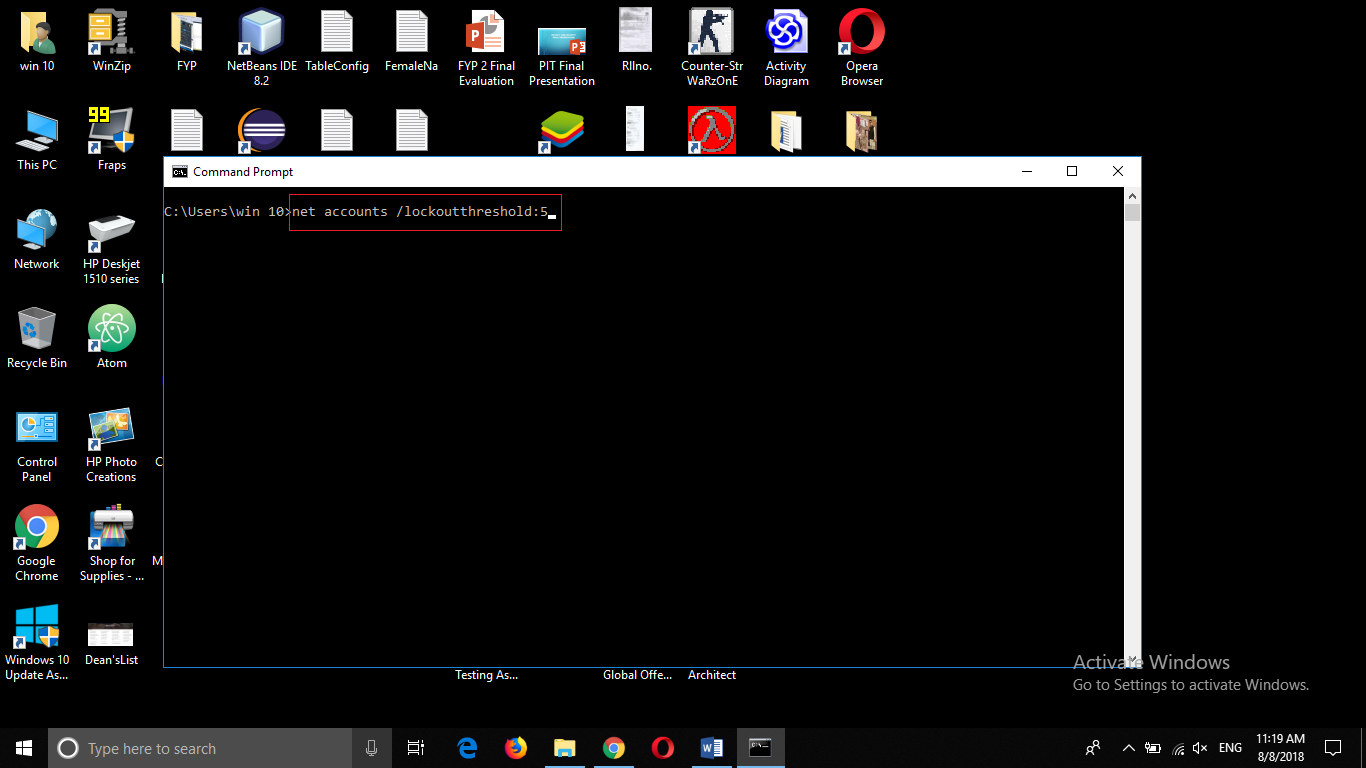Viewport: 1366px width, 768px height.
Task: Open the Action Center
Action: click(1333, 747)
